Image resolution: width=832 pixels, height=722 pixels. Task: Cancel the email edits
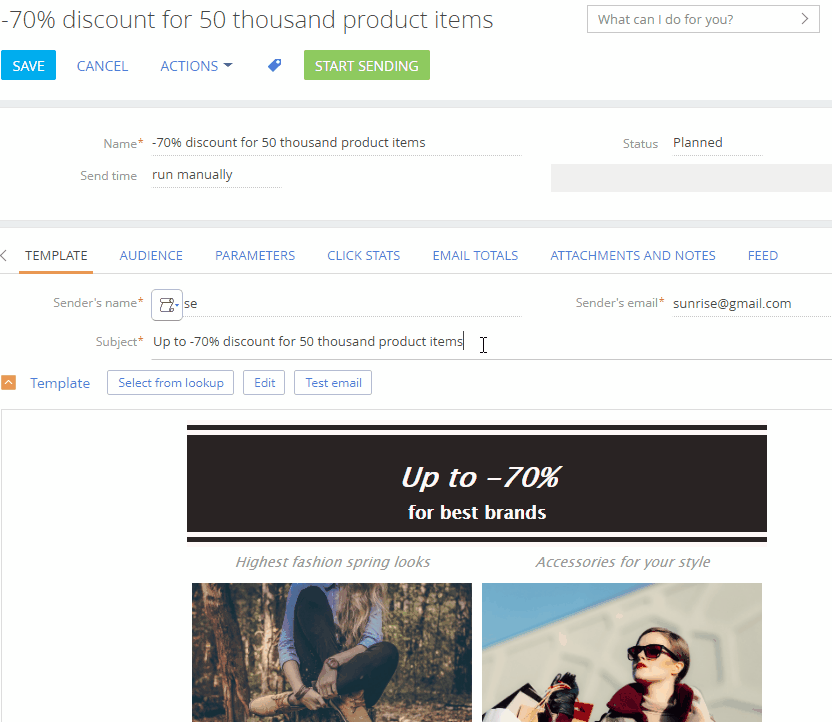[102, 66]
